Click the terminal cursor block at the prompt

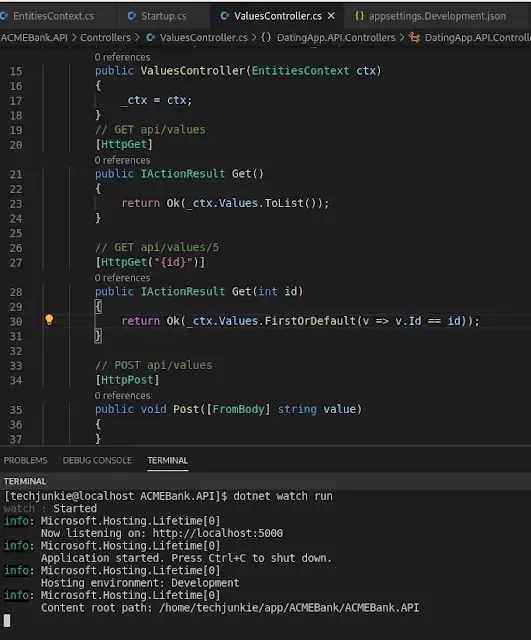point(7,620)
